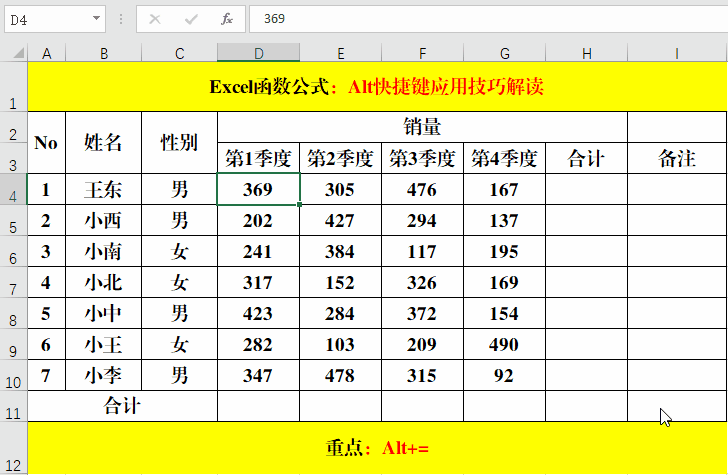
Task: Select column B header
Action: 104,53
